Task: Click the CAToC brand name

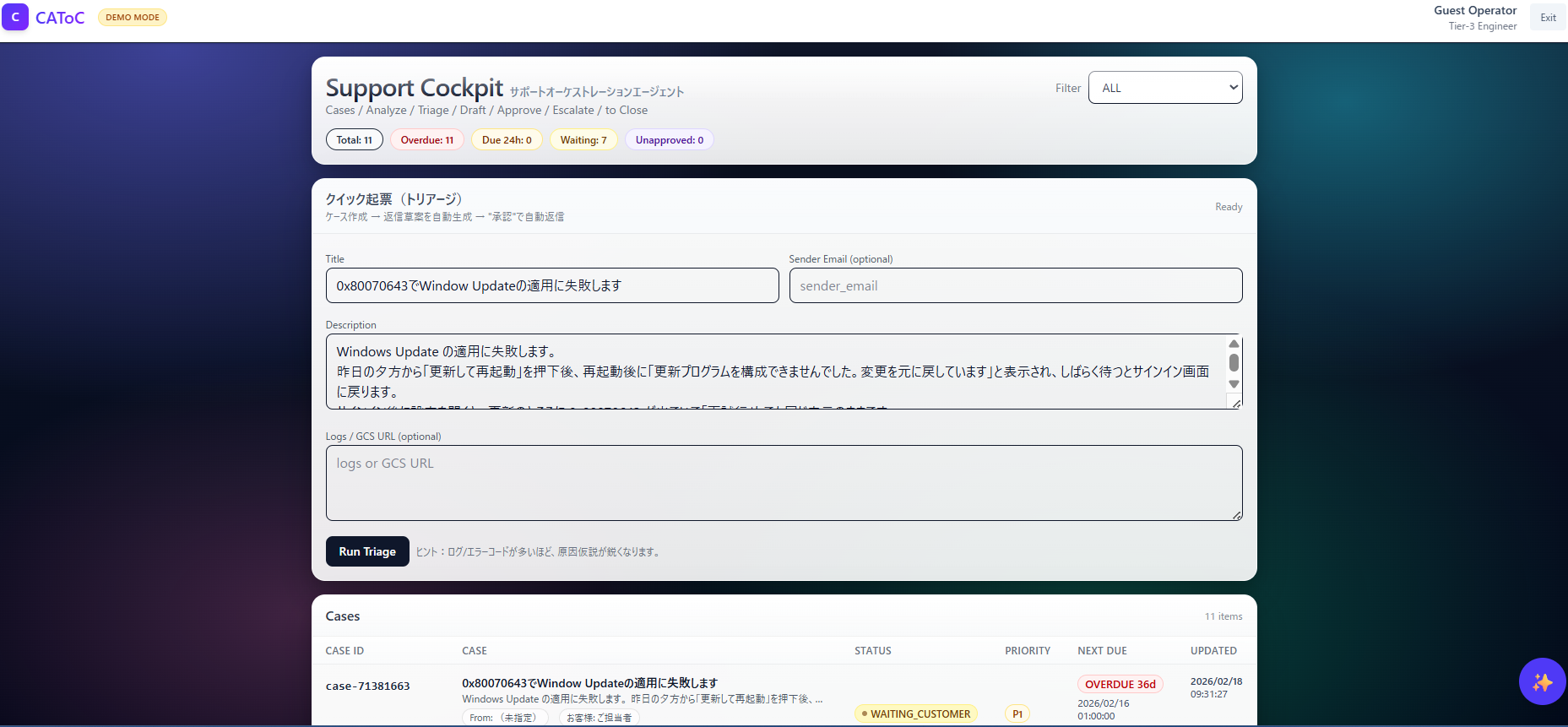Action: pyautogui.click(x=60, y=18)
